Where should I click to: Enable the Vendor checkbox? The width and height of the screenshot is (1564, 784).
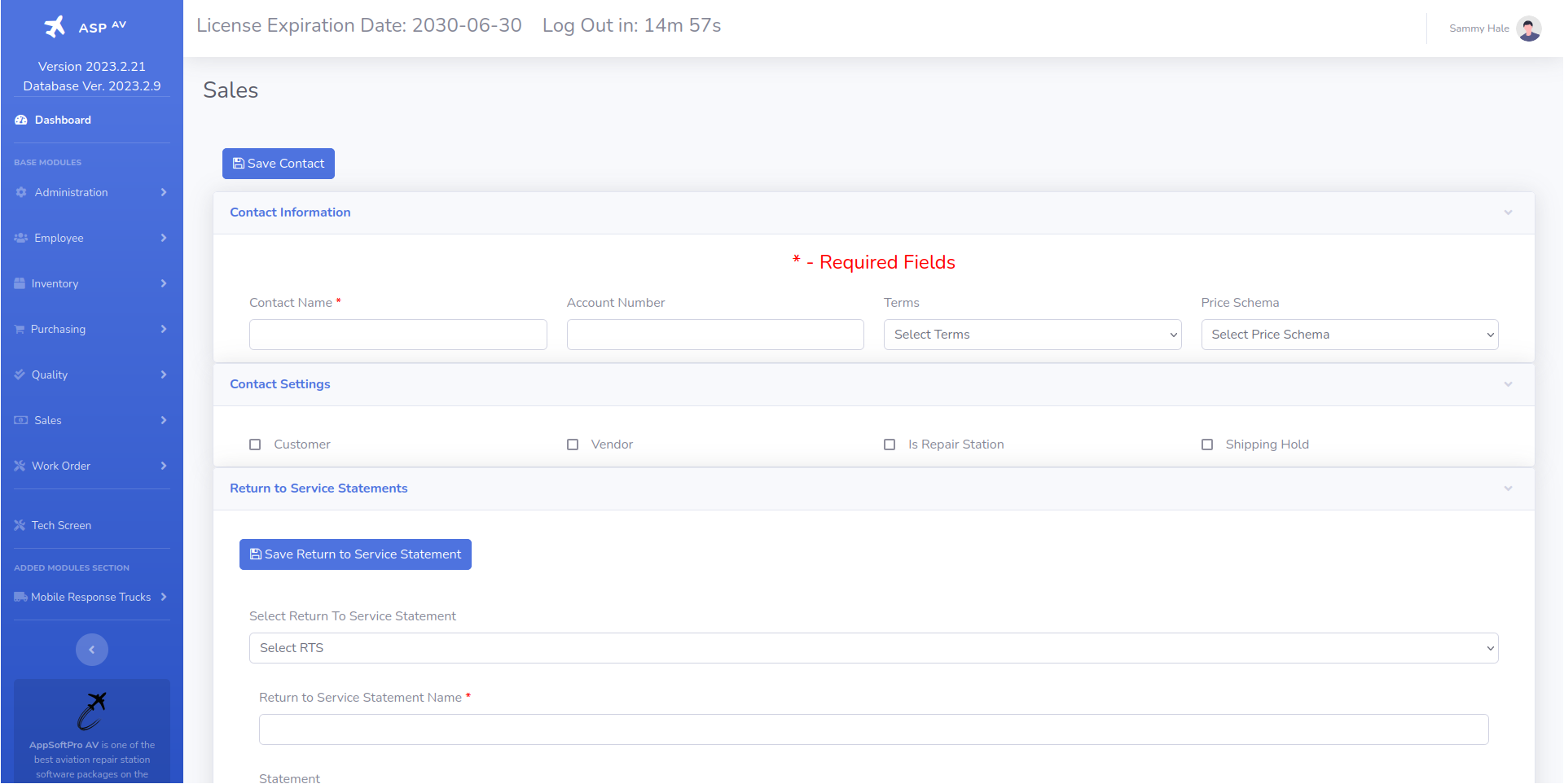(x=573, y=445)
